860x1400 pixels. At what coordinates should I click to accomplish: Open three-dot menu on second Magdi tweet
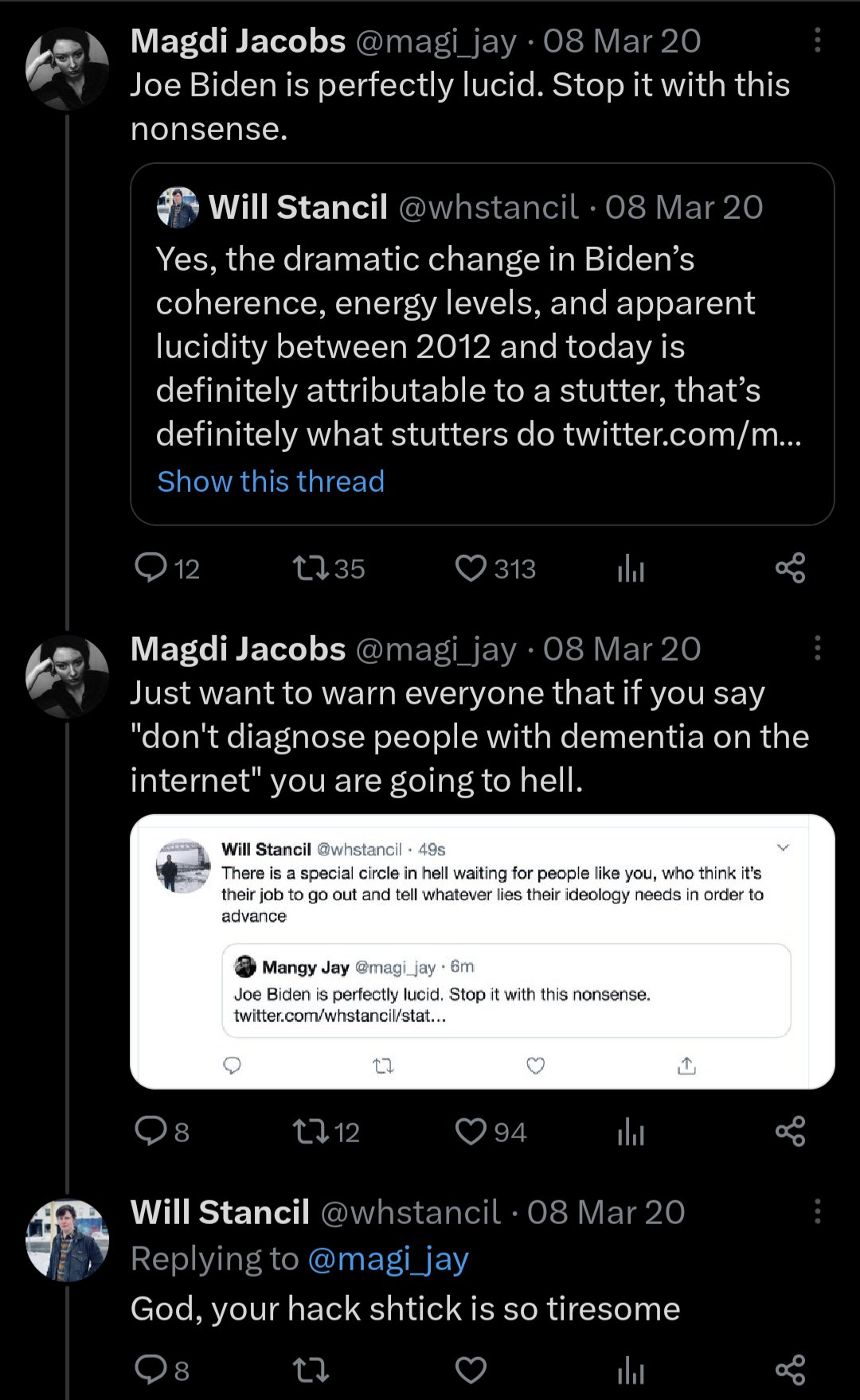pos(817,649)
